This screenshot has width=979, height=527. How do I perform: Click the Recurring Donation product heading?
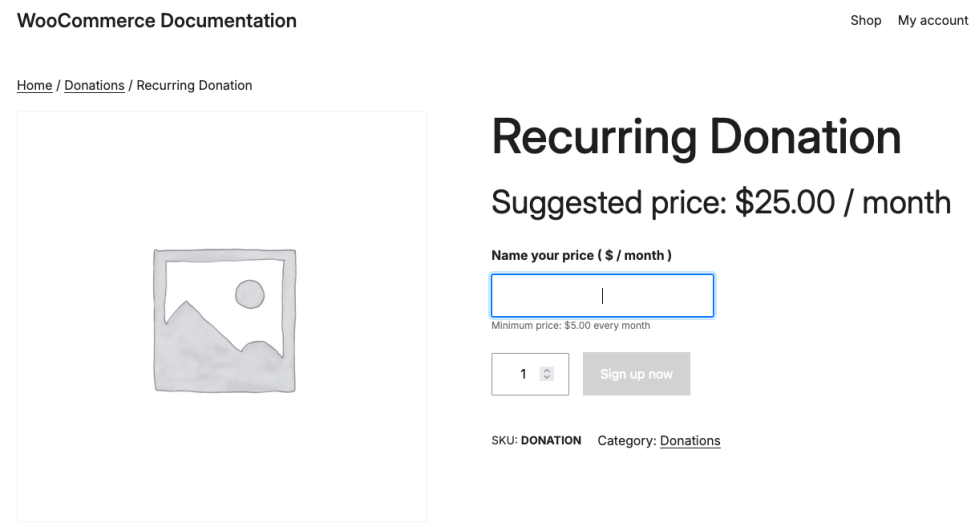(x=696, y=137)
